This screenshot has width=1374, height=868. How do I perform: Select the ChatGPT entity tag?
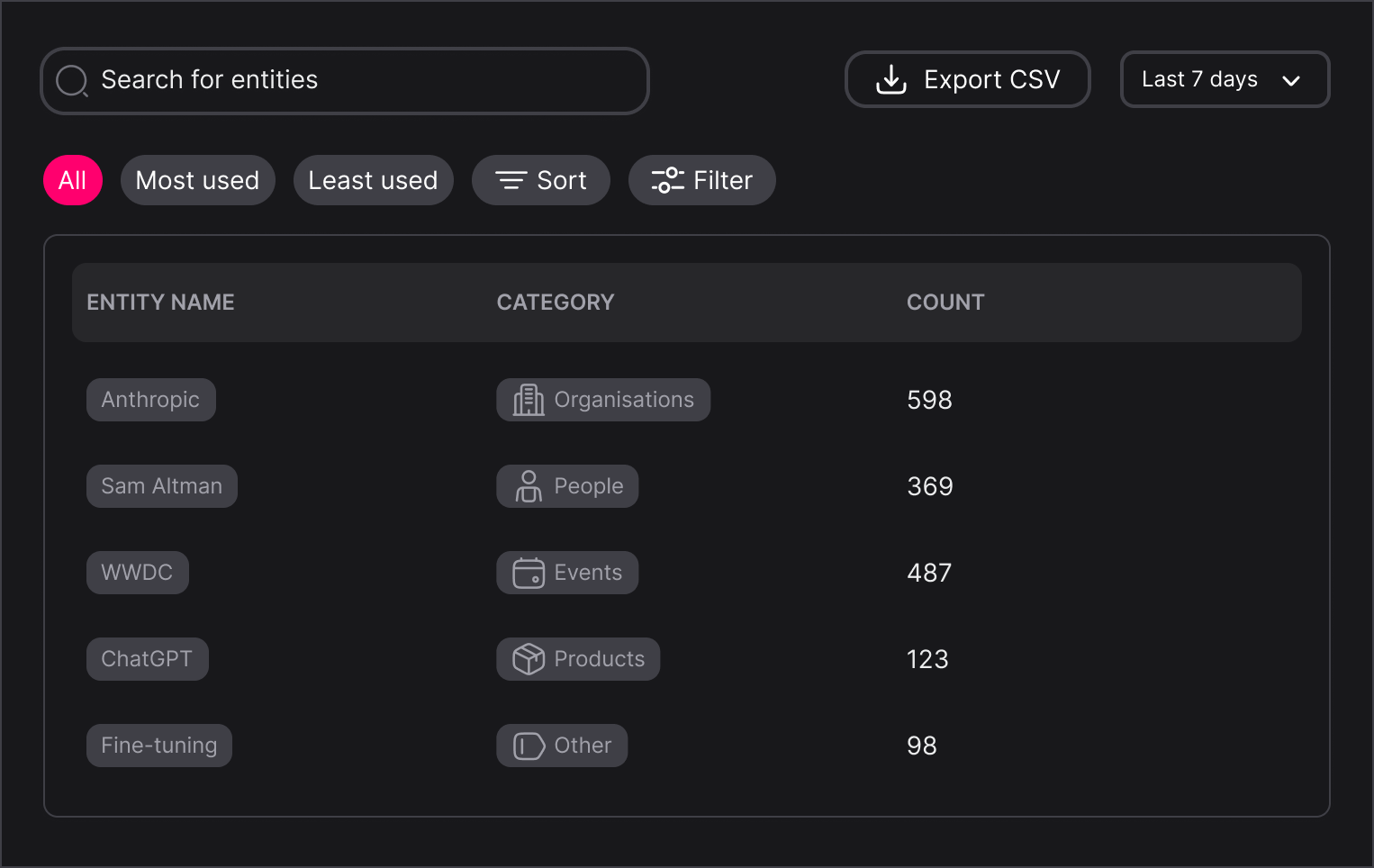pyautogui.click(x=148, y=659)
